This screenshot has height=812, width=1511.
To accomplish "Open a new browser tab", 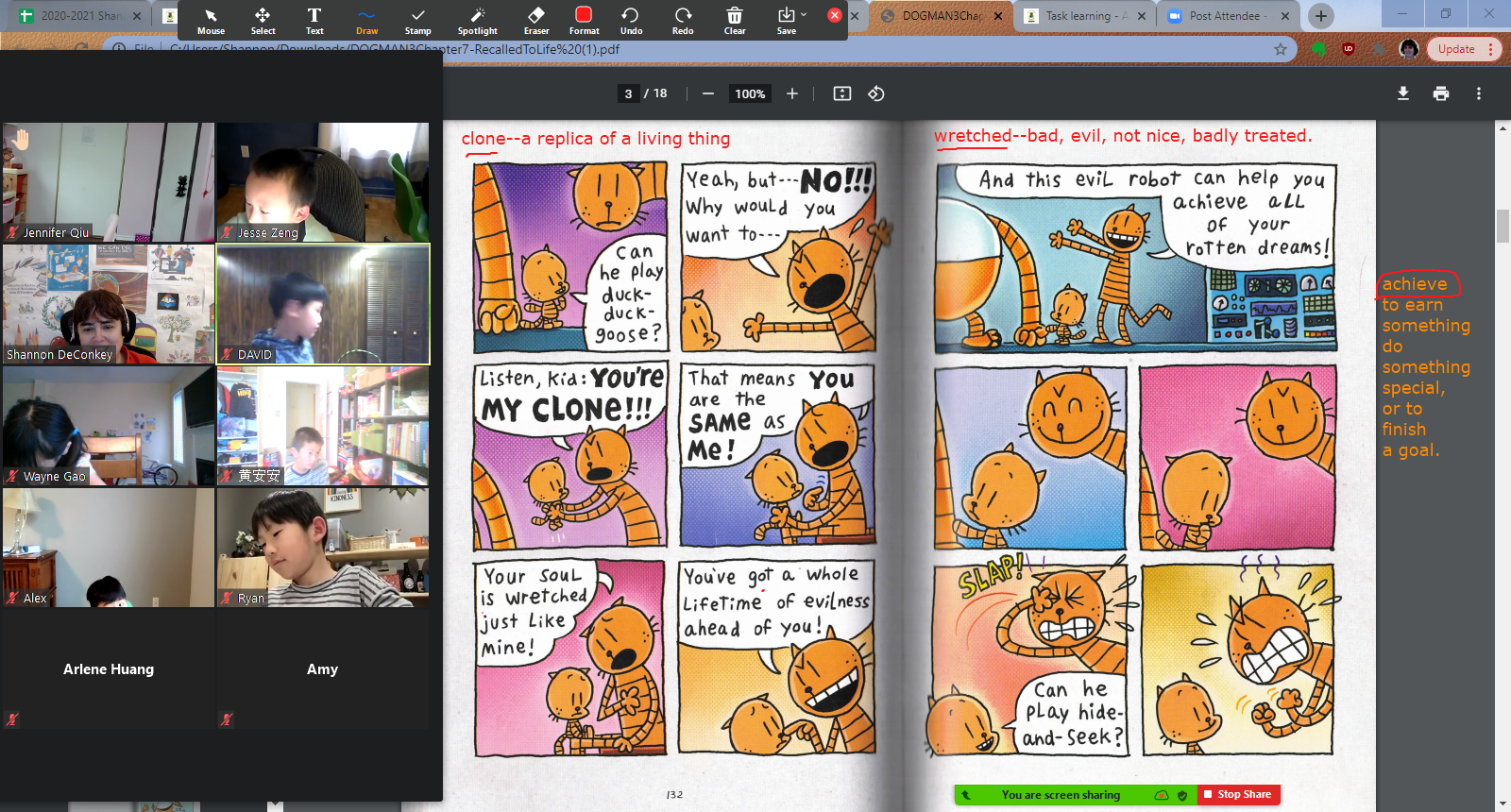I will [1321, 16].
